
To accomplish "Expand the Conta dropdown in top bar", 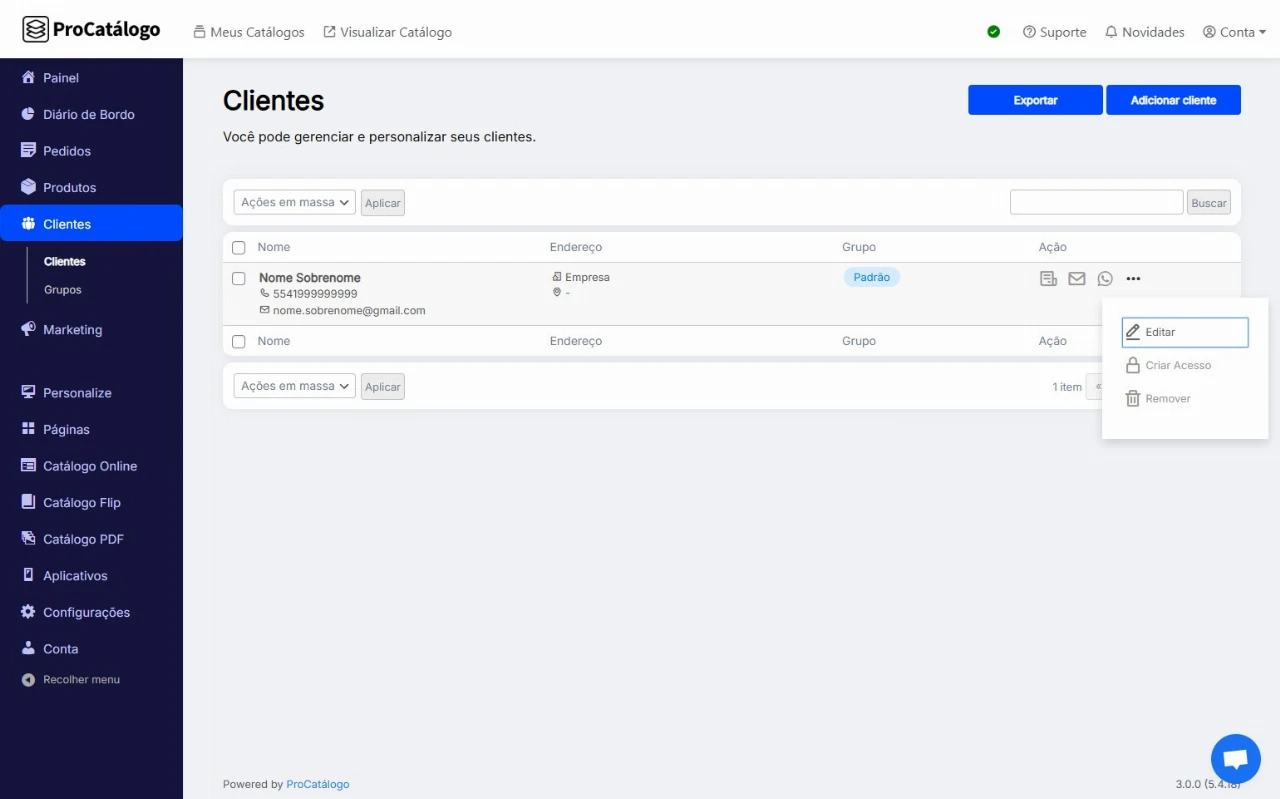I will point(1235,32).
